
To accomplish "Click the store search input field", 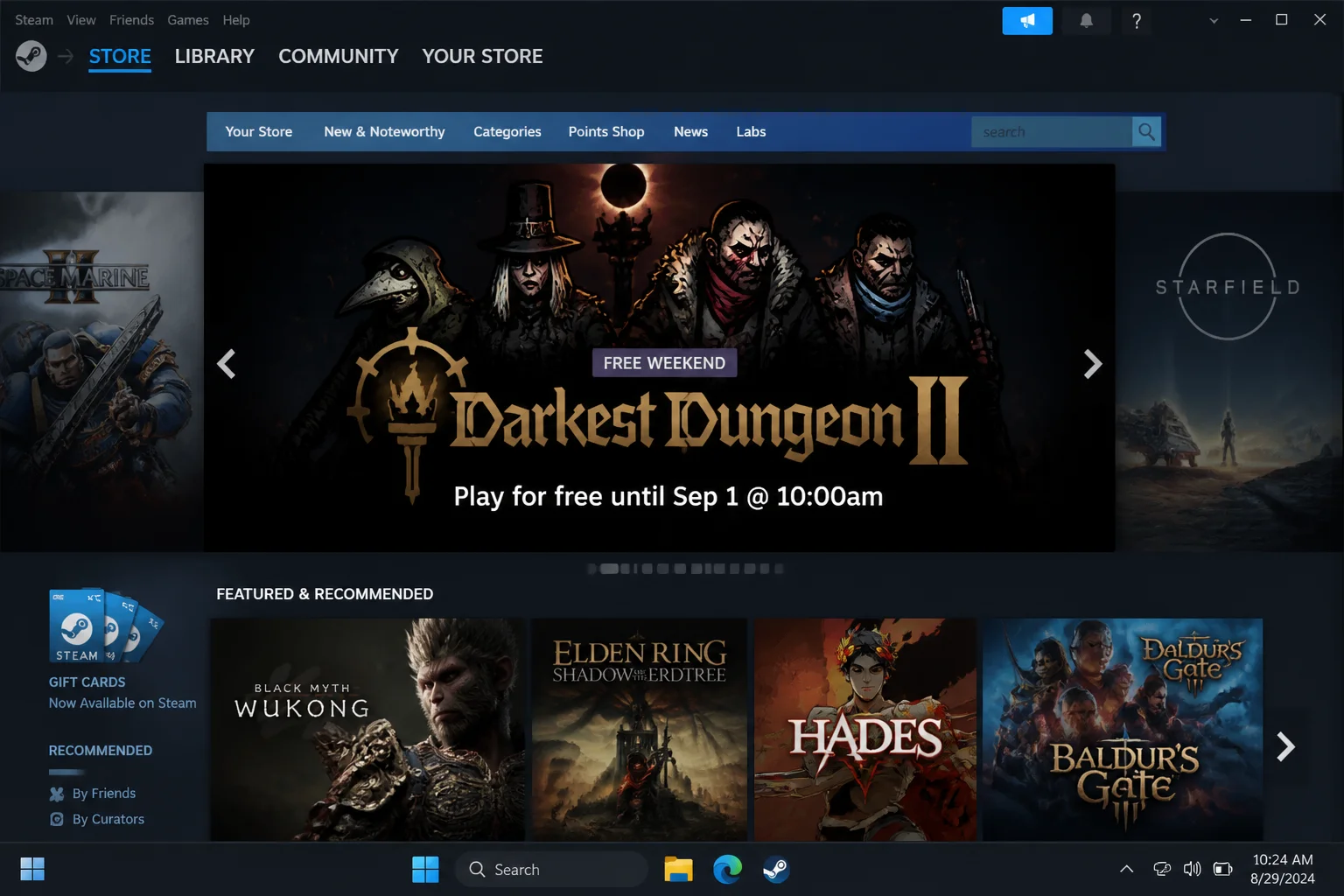I will [x=1051, y=132].
